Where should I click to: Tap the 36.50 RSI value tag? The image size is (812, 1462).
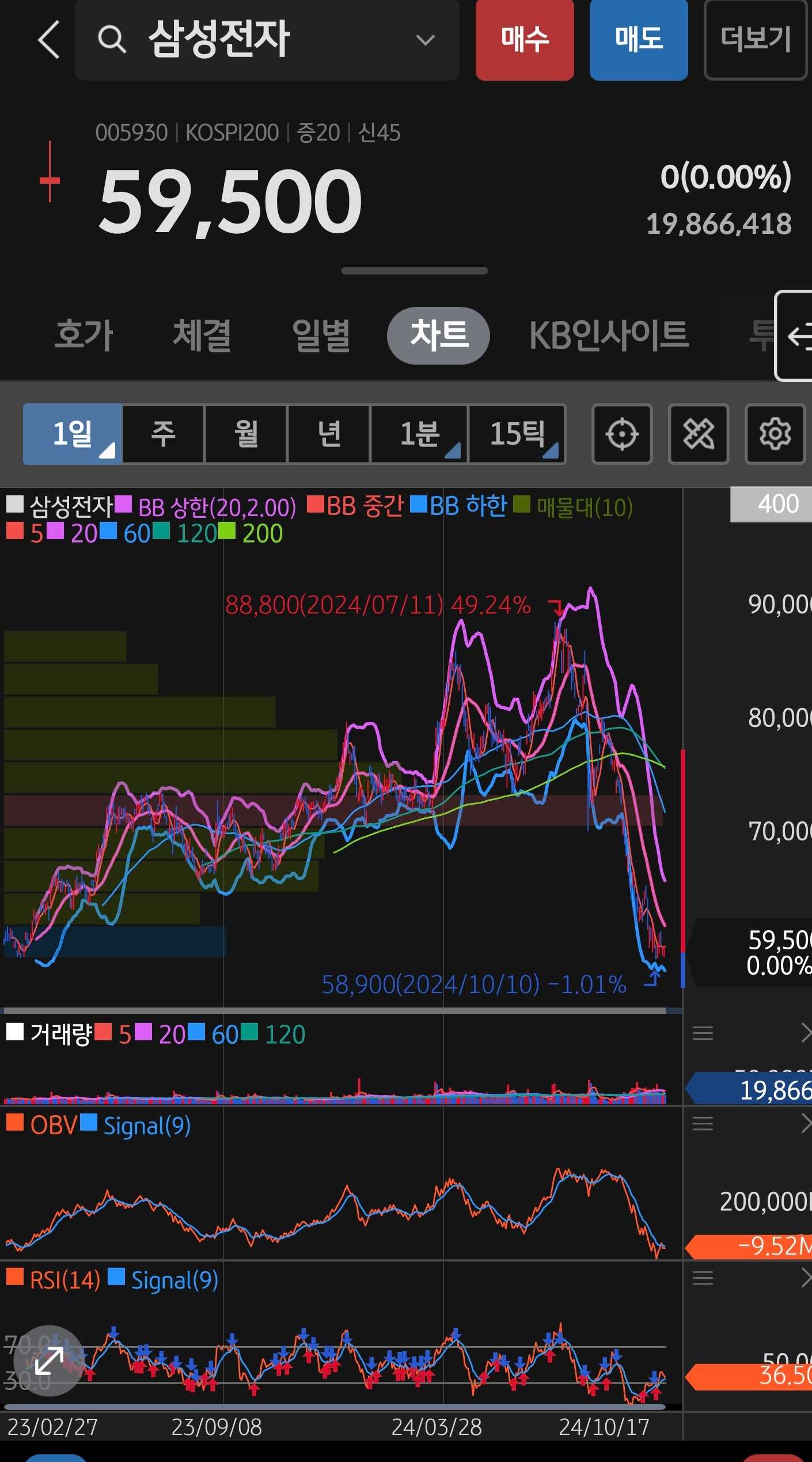[x=749, y=1376]
